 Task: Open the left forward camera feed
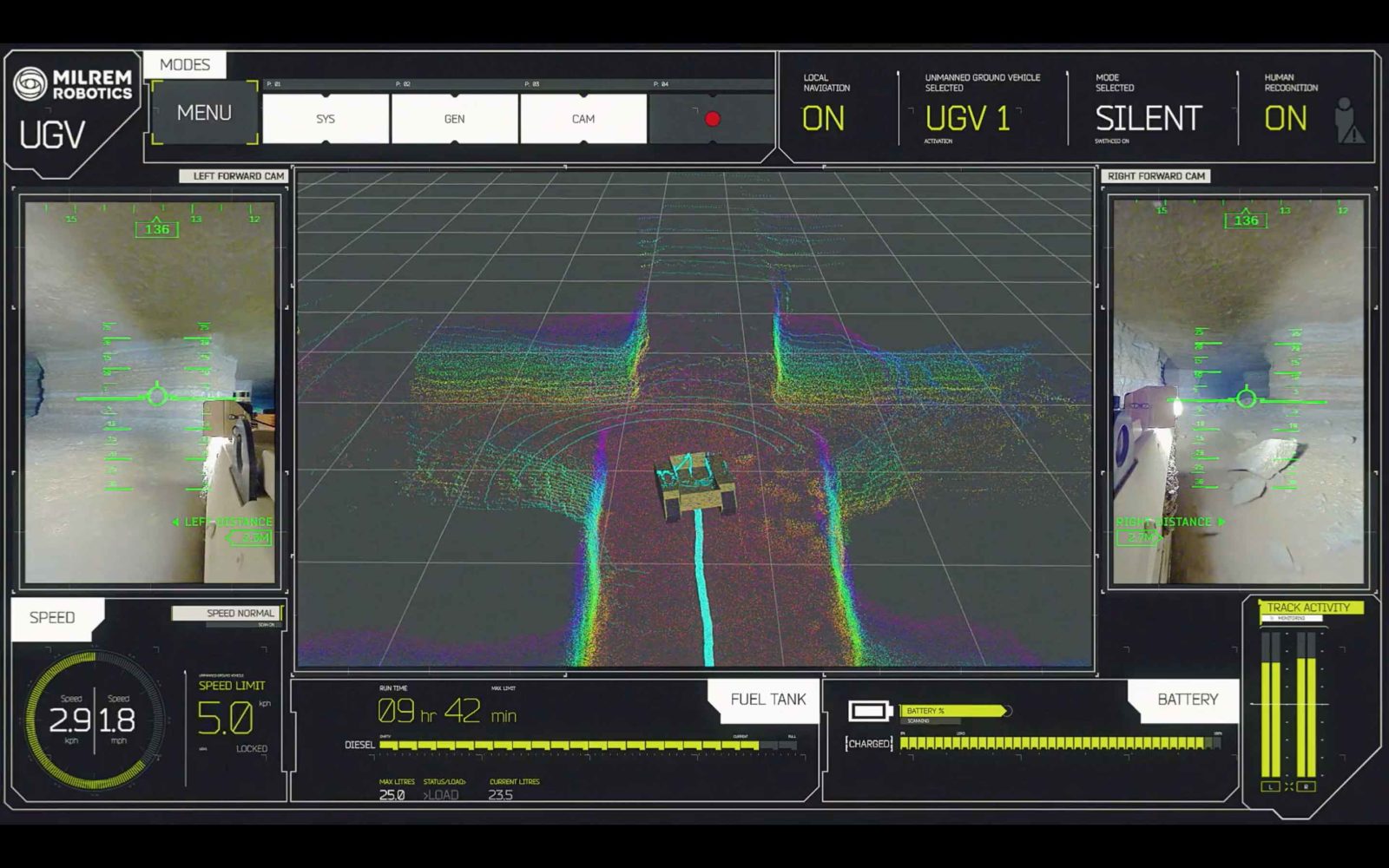pyautogui.click(x=150, y=391)
